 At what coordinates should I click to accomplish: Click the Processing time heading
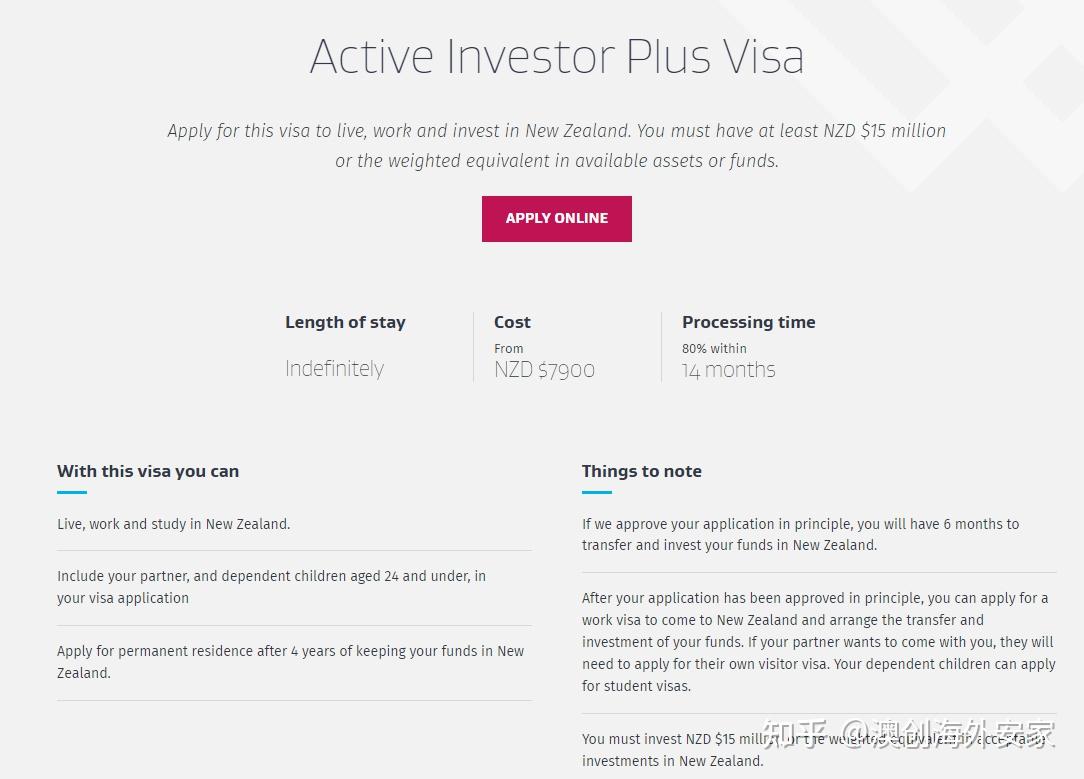pos(749,322)
